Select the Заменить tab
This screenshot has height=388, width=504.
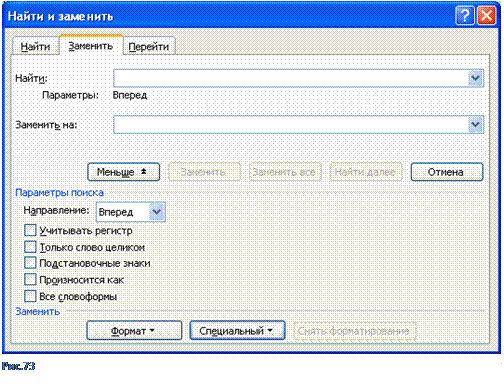click(91, 46)
